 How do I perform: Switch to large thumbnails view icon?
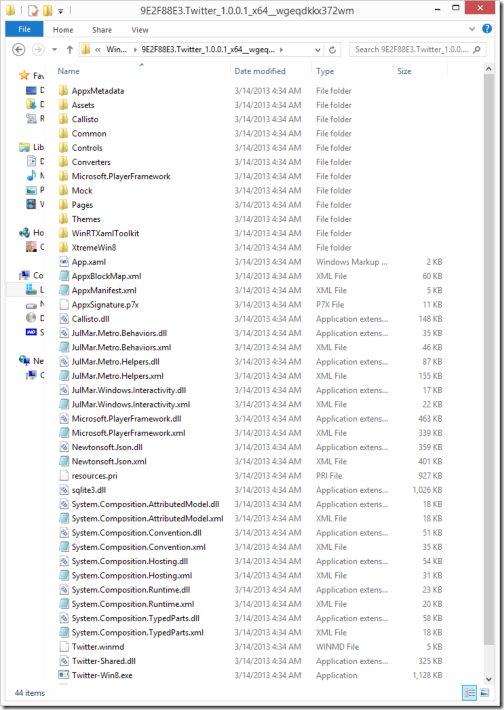[484, 692]
